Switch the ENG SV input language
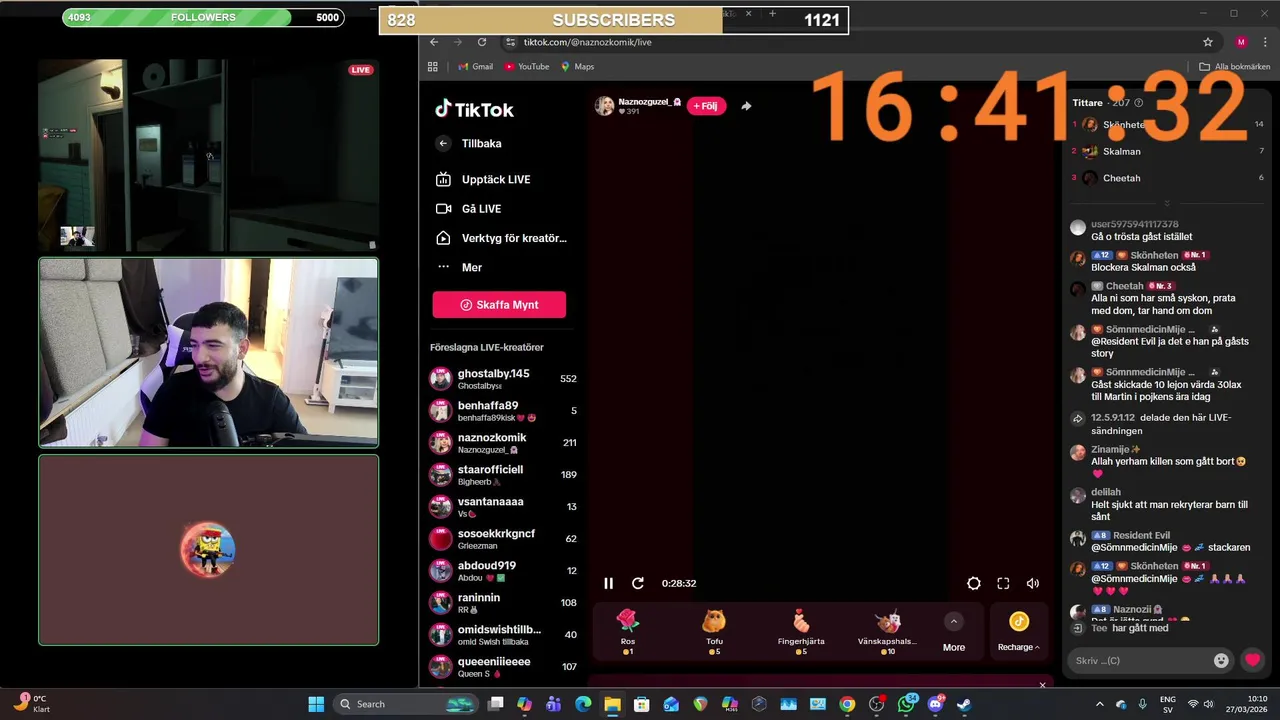1280x720 pixels. click(1167, 704)
